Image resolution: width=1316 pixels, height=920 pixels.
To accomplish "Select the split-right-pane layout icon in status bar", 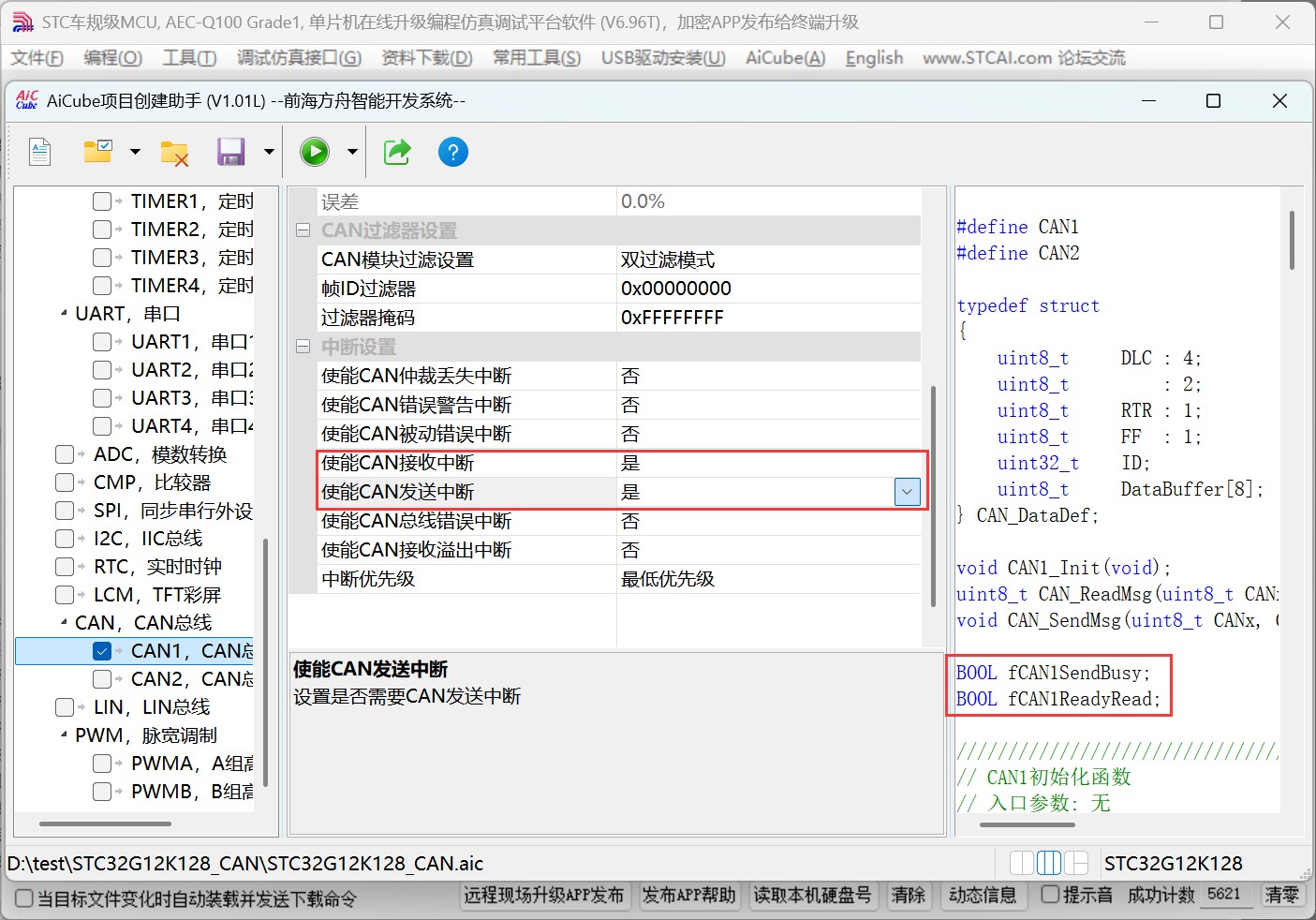I will pyautogui.click(x=1076, y=863).
